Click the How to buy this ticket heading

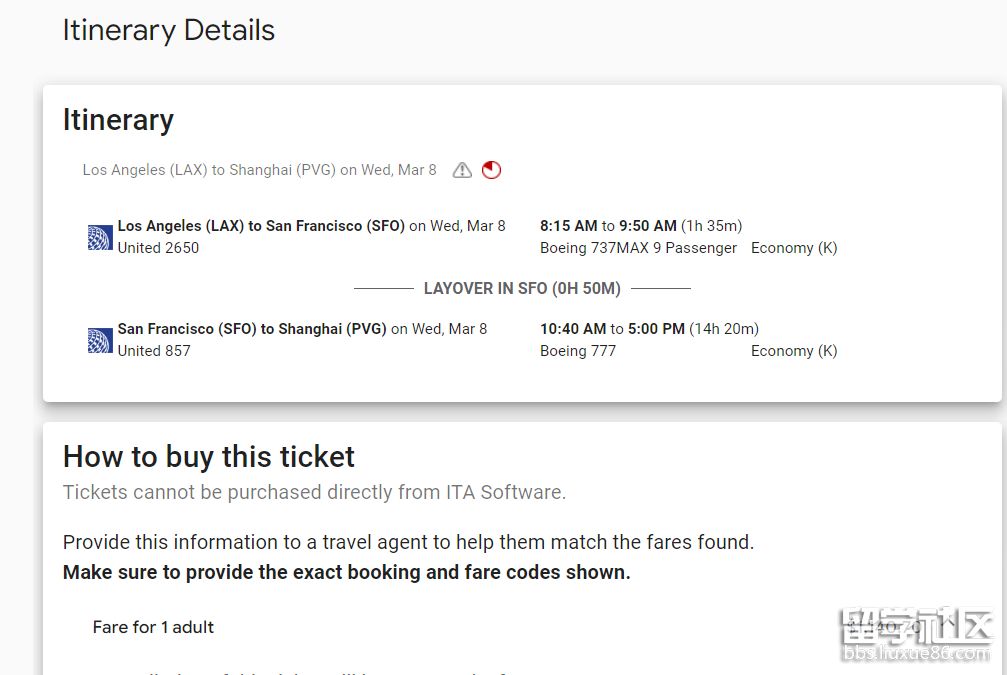pyautogui.click(x=208, y=457)
